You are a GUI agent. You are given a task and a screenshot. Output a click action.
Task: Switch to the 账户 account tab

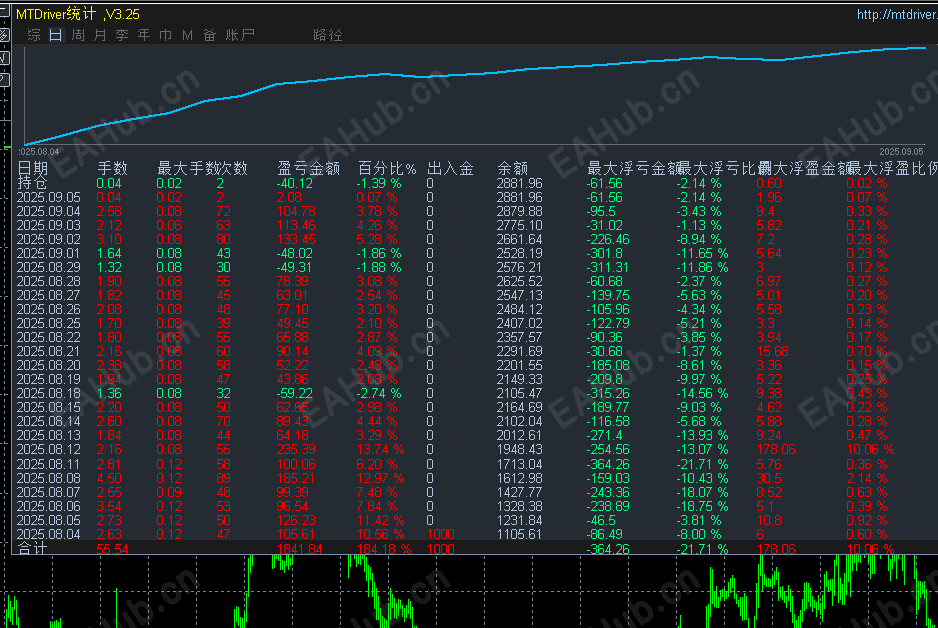coord(240,35)
